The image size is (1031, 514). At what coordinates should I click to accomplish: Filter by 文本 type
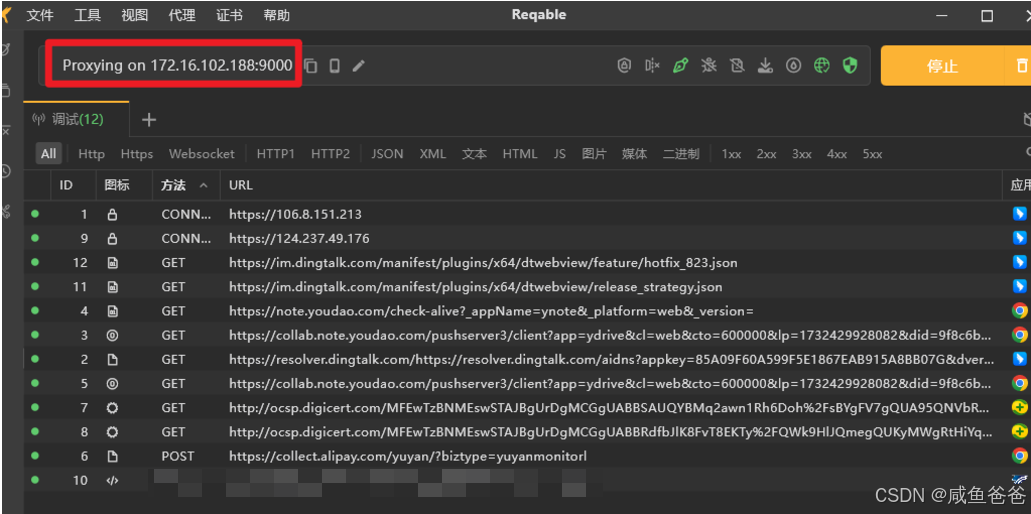point(474,154)
